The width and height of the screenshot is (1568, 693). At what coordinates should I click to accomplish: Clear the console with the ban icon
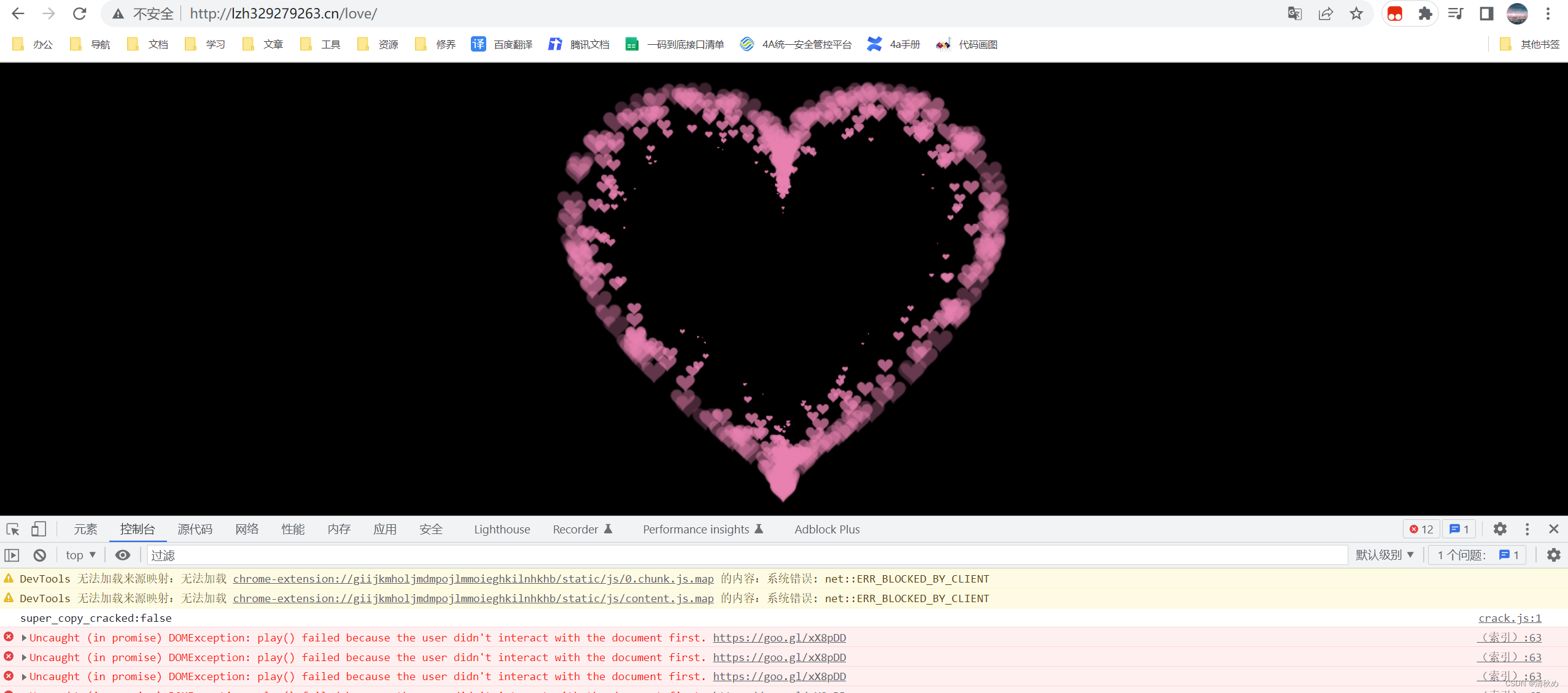(40, 556)
